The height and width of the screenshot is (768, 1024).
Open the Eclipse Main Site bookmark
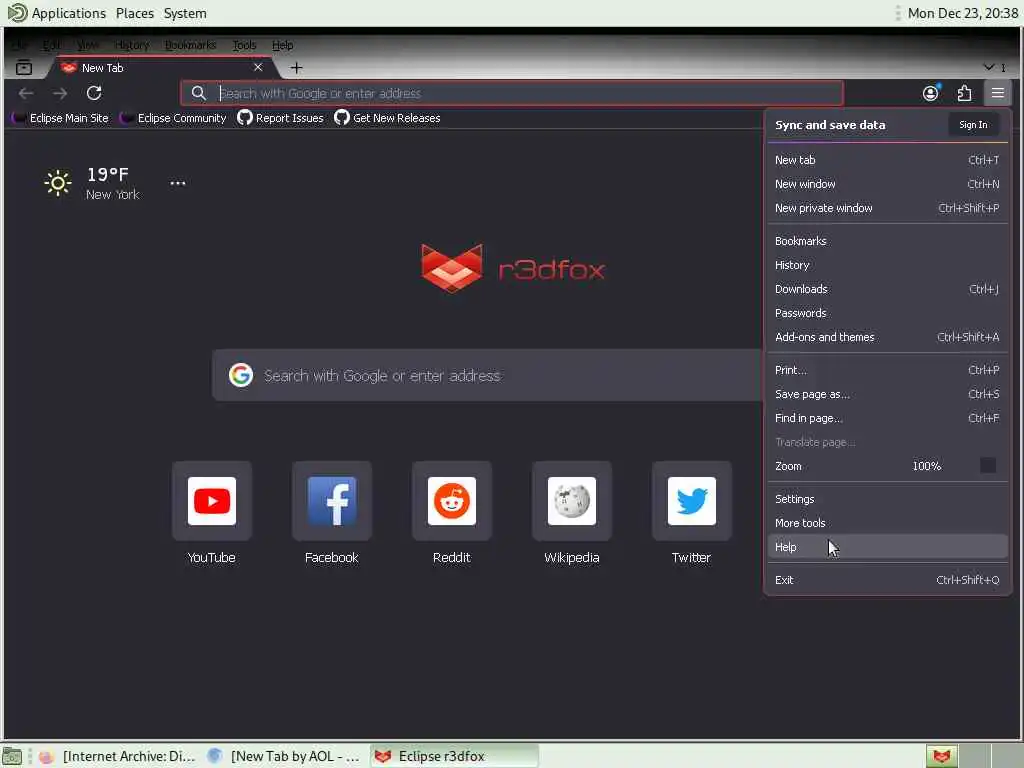click(61, 118)
